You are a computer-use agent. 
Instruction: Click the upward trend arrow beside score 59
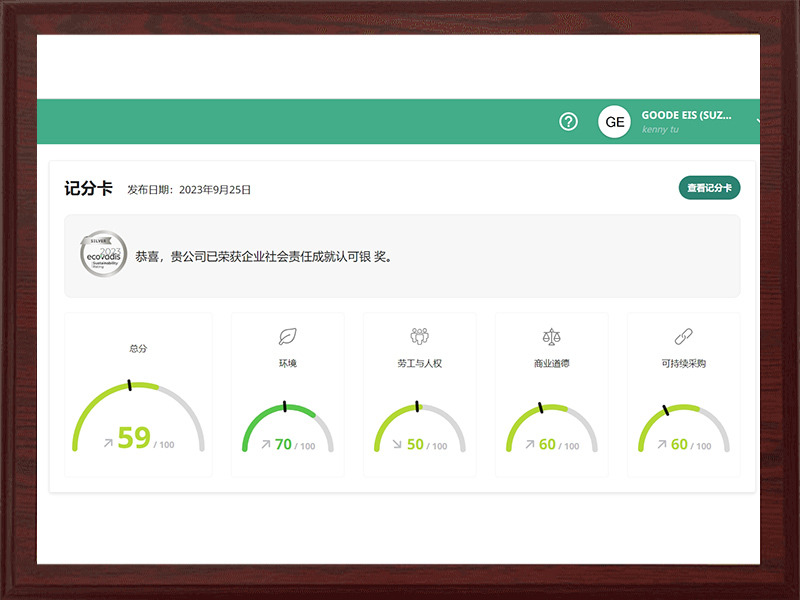pyautogui.click(x=108, y=441)
